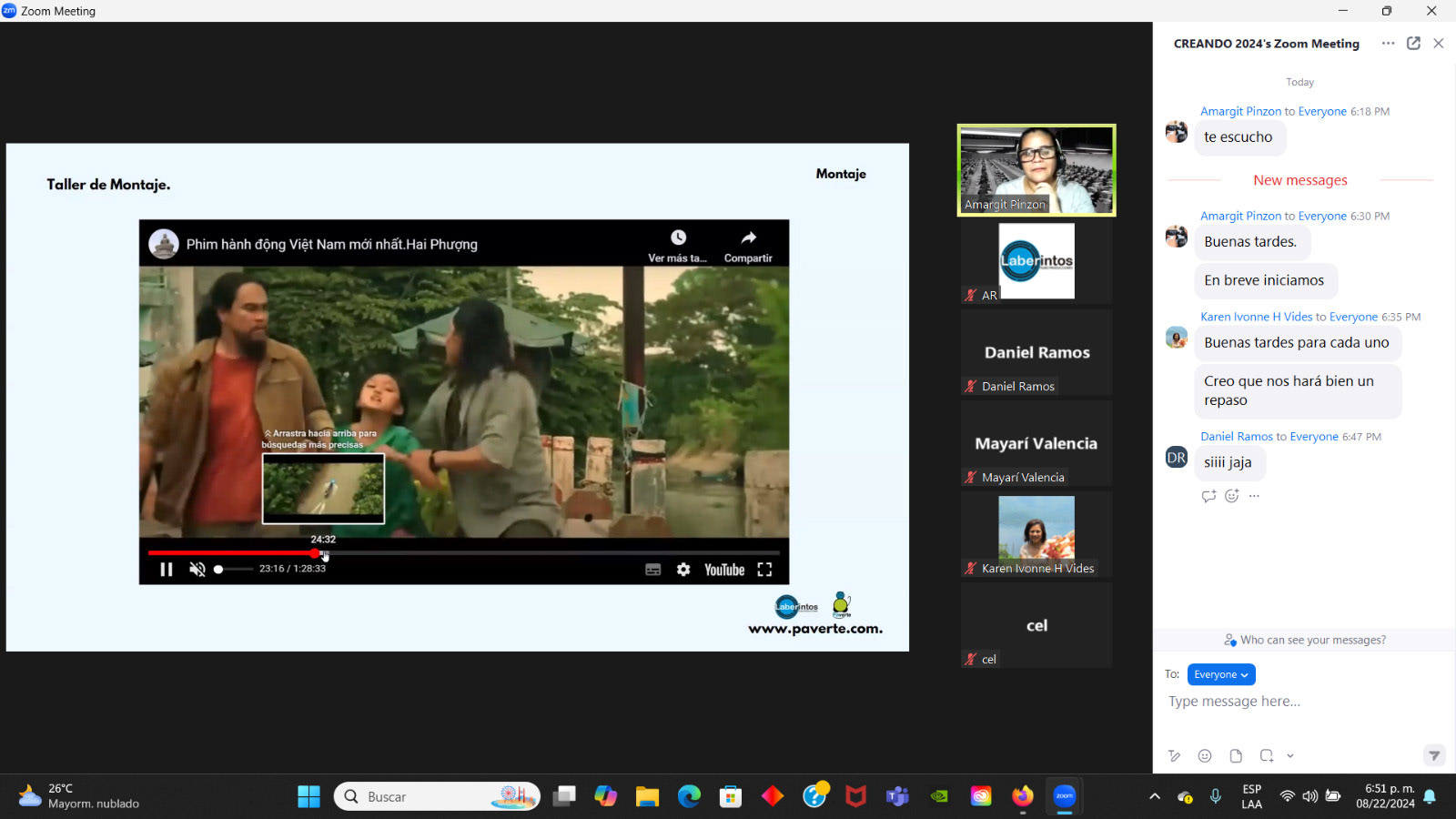Open the notifications bell icon
1456x819 pixels.
(1431, 796)
